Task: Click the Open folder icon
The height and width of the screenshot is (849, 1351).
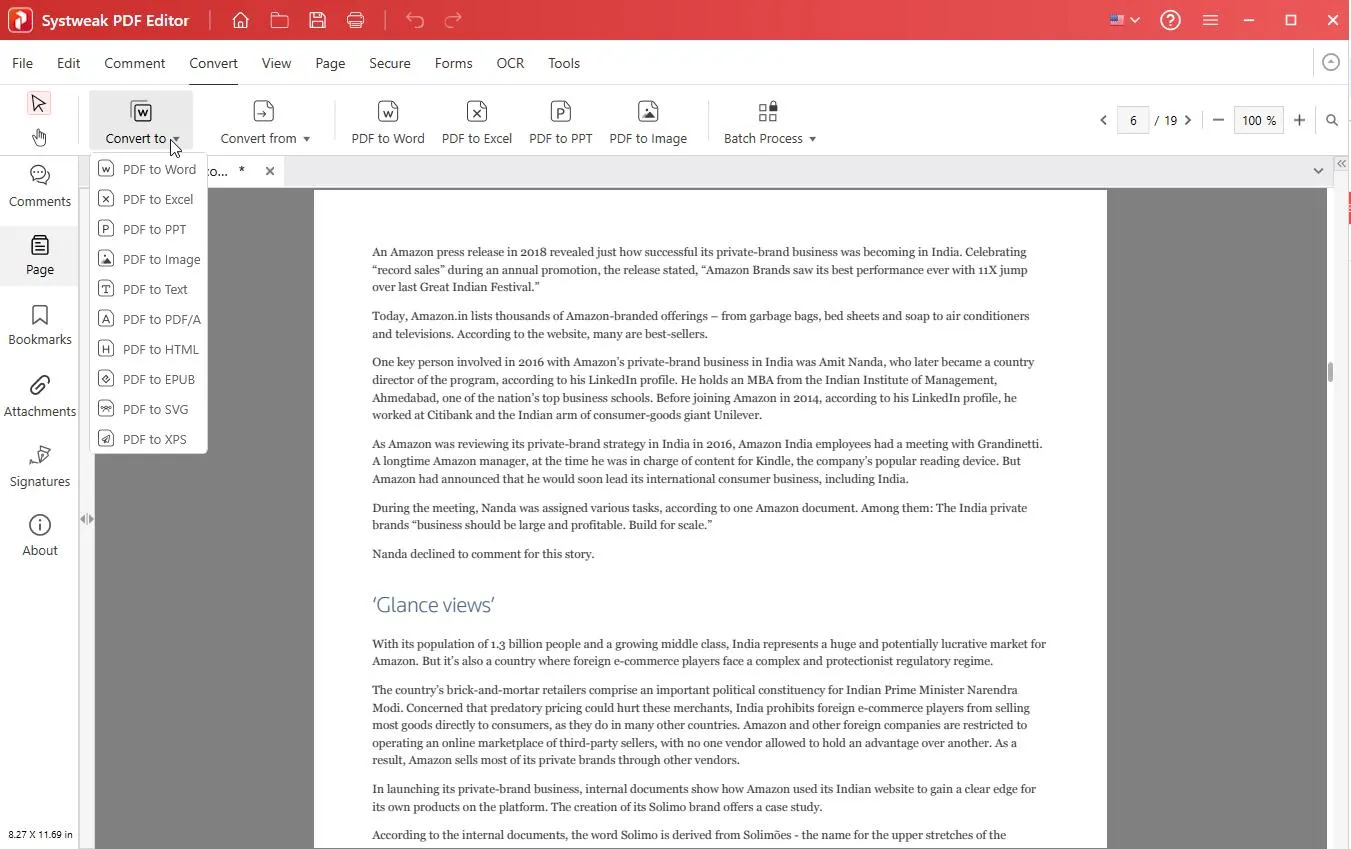Action: [279, 20]
